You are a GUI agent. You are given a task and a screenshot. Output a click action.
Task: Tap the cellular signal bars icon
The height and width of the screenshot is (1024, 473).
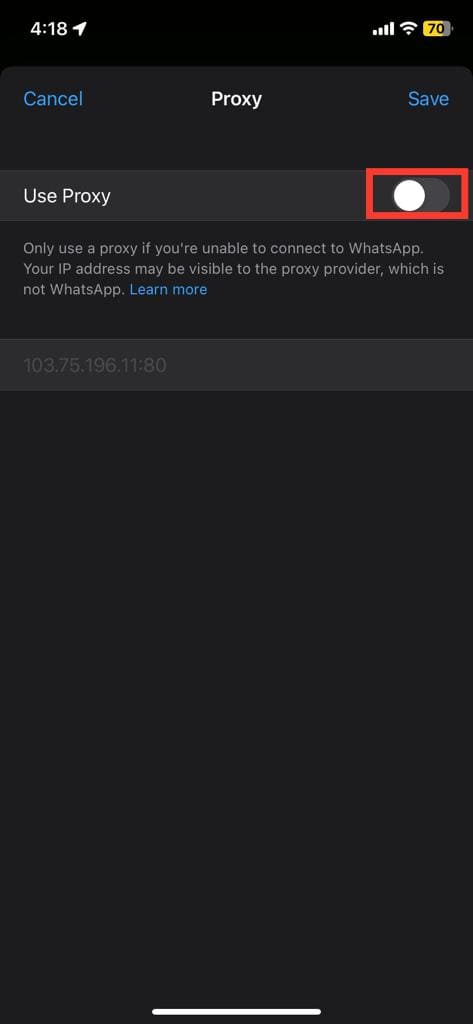click(x=383, y=29)
